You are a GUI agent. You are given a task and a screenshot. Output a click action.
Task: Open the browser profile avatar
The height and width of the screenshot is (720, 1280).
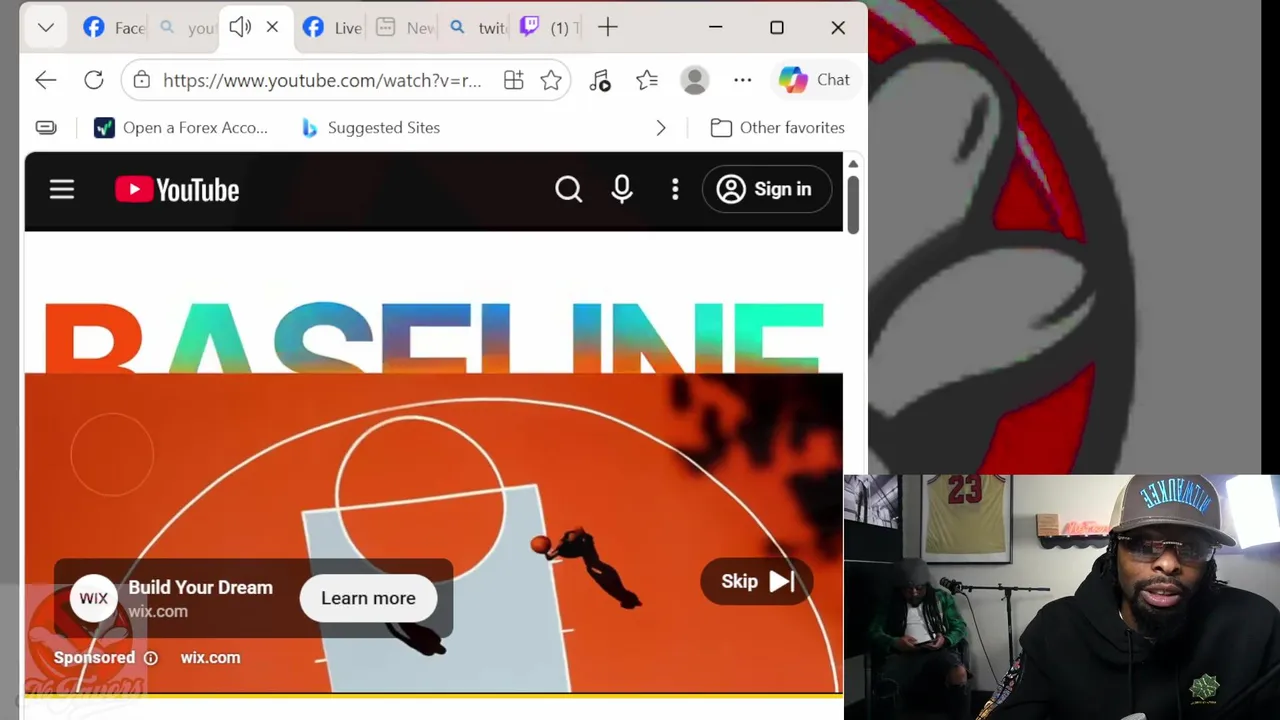pyautogui.click(x=694, y=80)
